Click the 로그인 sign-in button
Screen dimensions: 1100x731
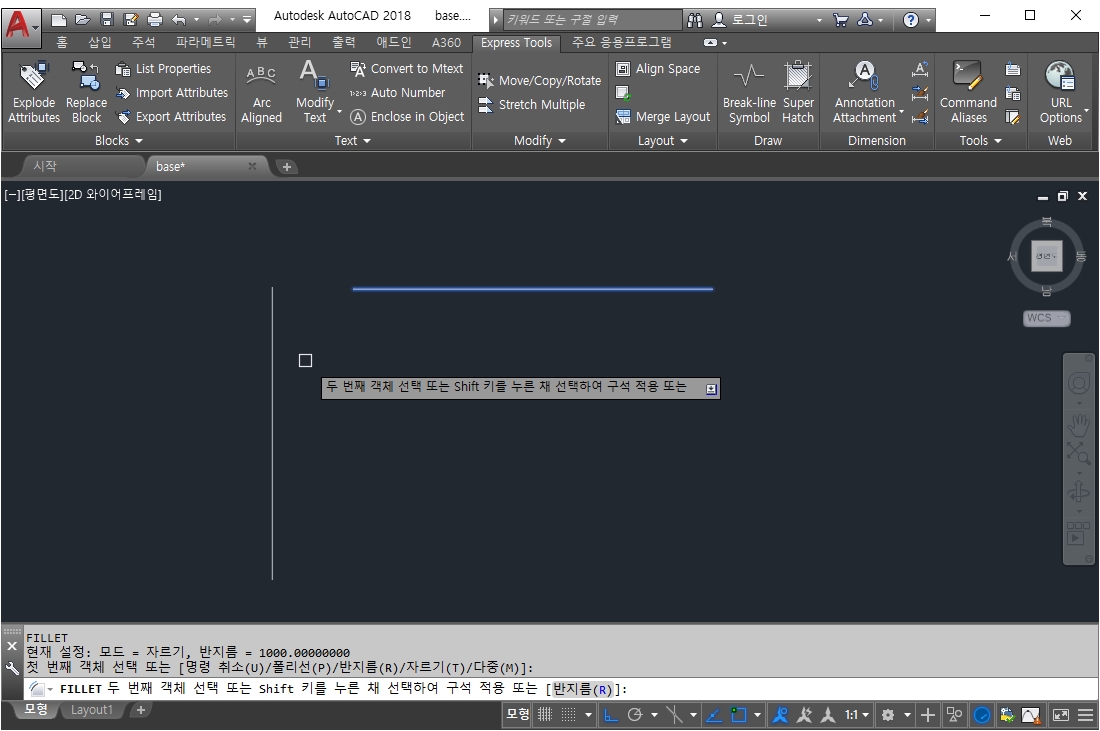pyautogui.click(x=749, y=20)
